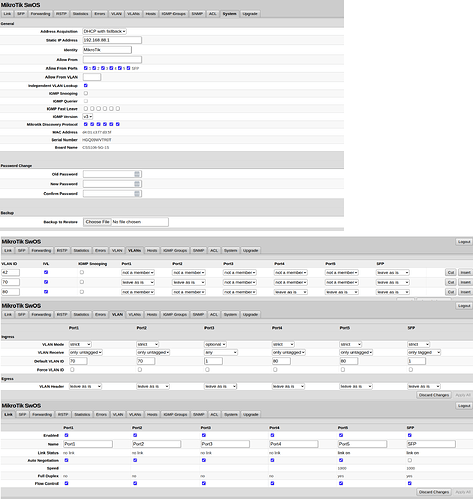473x499 pixels.
Task: Open the Statistics tab on the System page panel
Action: point(80,14)
